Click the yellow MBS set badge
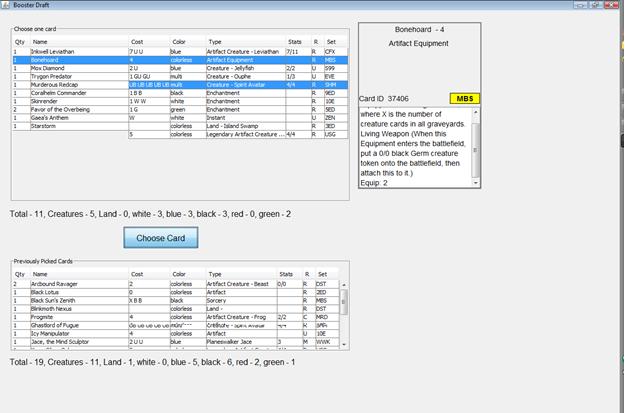The width and height of the screenshot is (640, 413). 464,99
